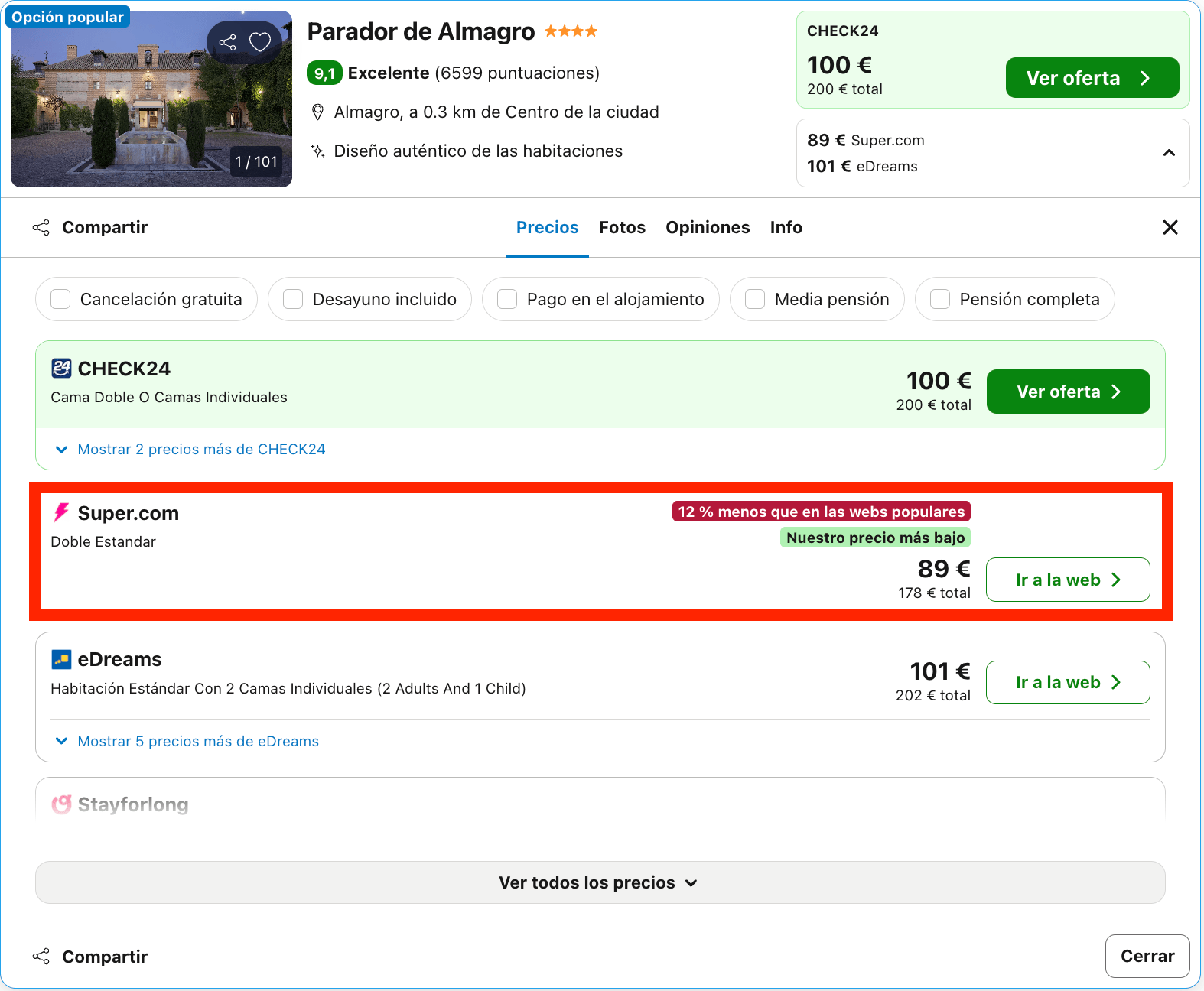Open the Opiniones tab

(708, 227)
